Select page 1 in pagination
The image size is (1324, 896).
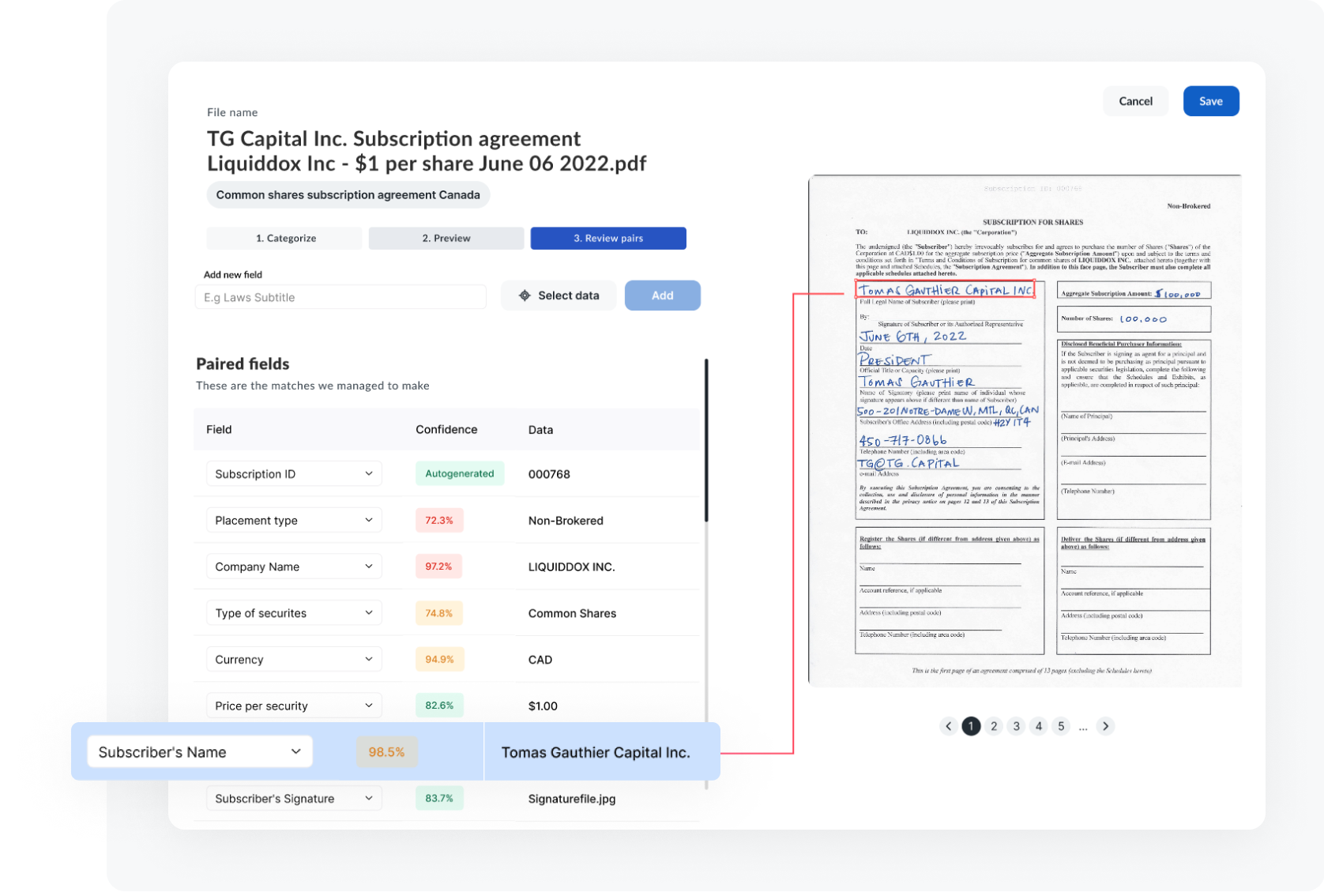[971, 726]
